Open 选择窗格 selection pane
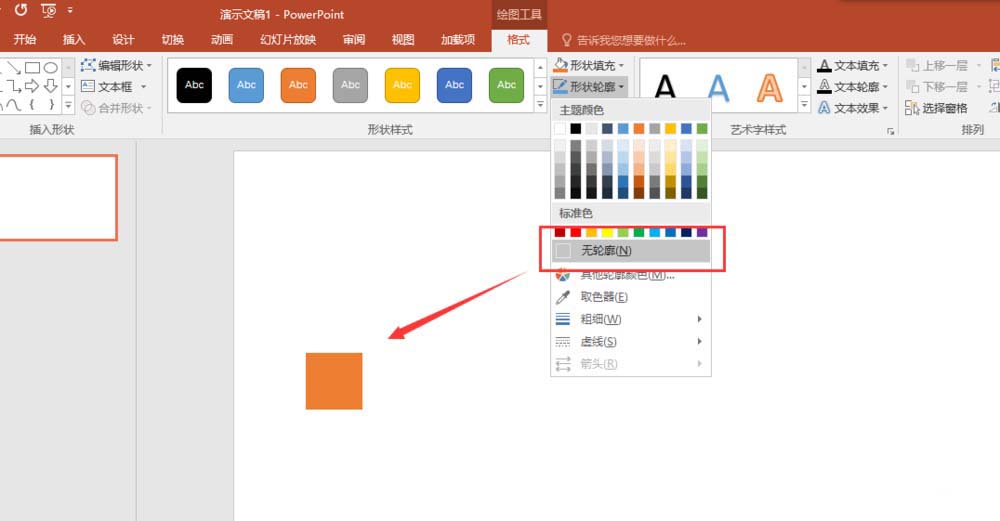Screen dimensions: 1000x521 click(936, 108)
